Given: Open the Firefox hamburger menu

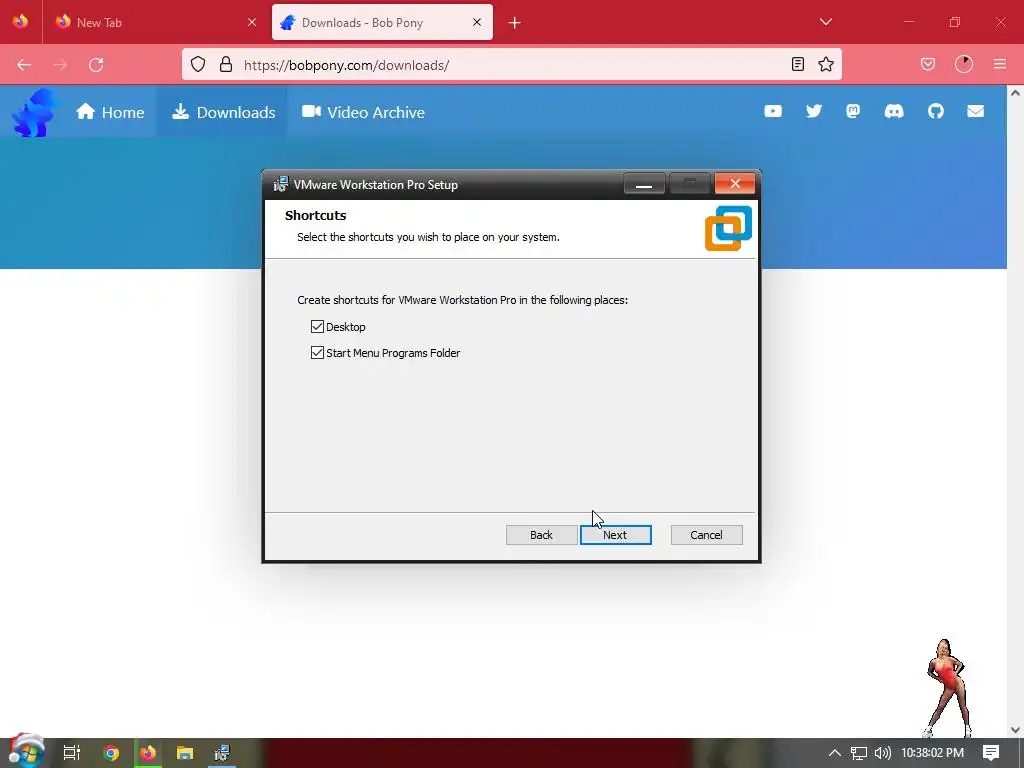Looking at the screenshot, I should 1000,64.
